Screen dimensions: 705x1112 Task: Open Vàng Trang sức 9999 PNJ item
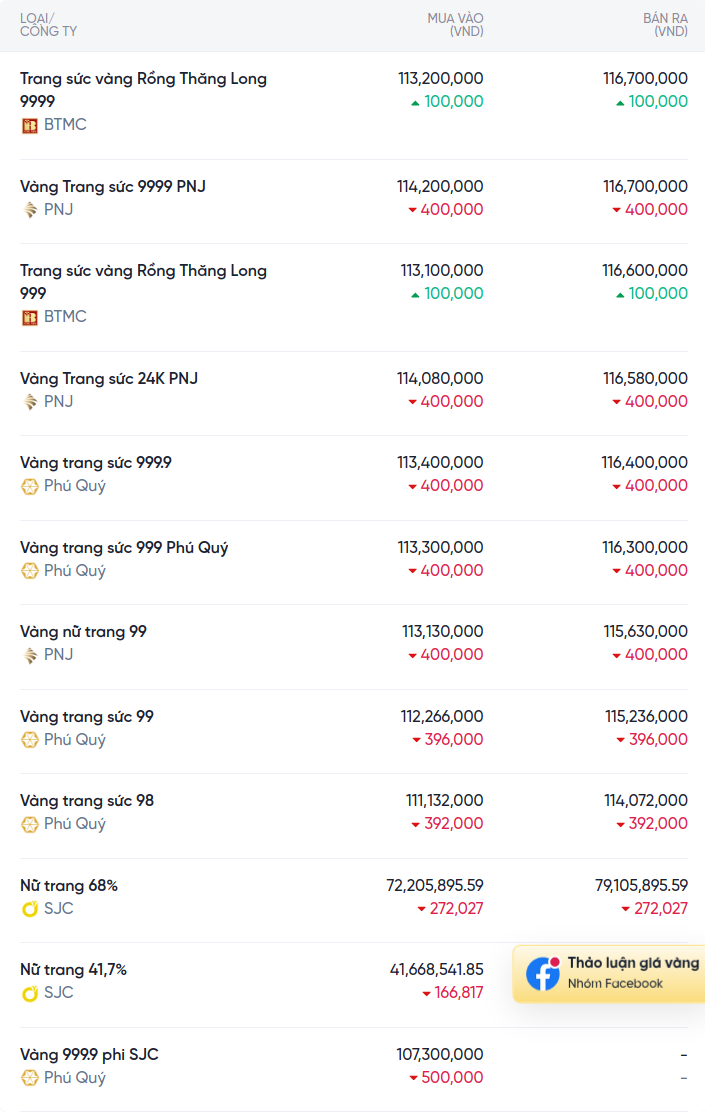tap(113, 187)
